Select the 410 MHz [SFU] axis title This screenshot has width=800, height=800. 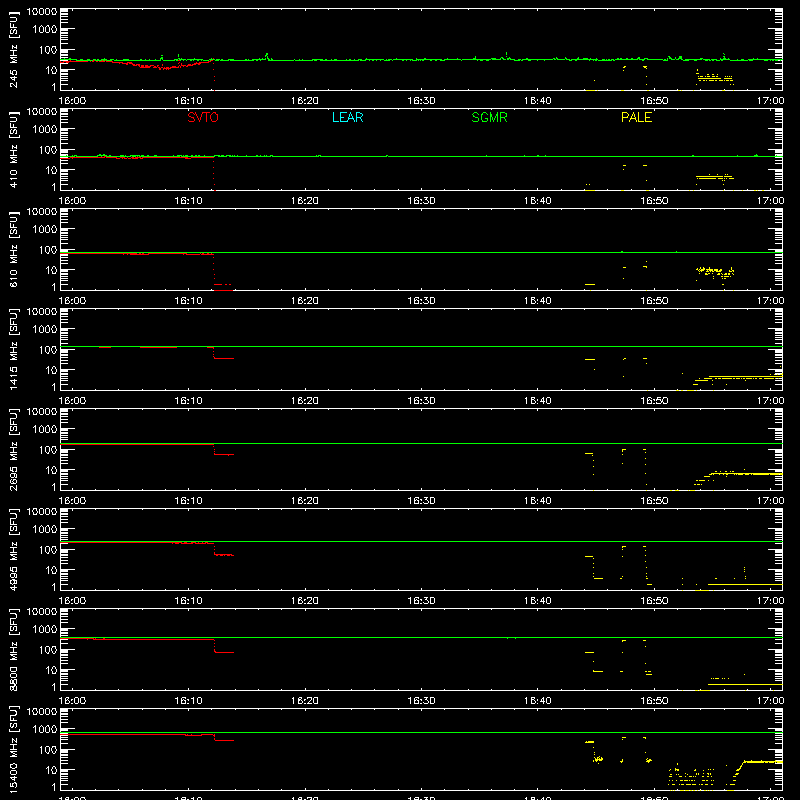pyautogui.click(x=14, y=149)
